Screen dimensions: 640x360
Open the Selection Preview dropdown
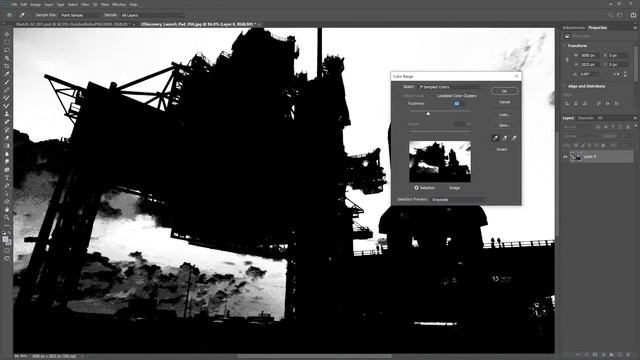pos(458,200)
